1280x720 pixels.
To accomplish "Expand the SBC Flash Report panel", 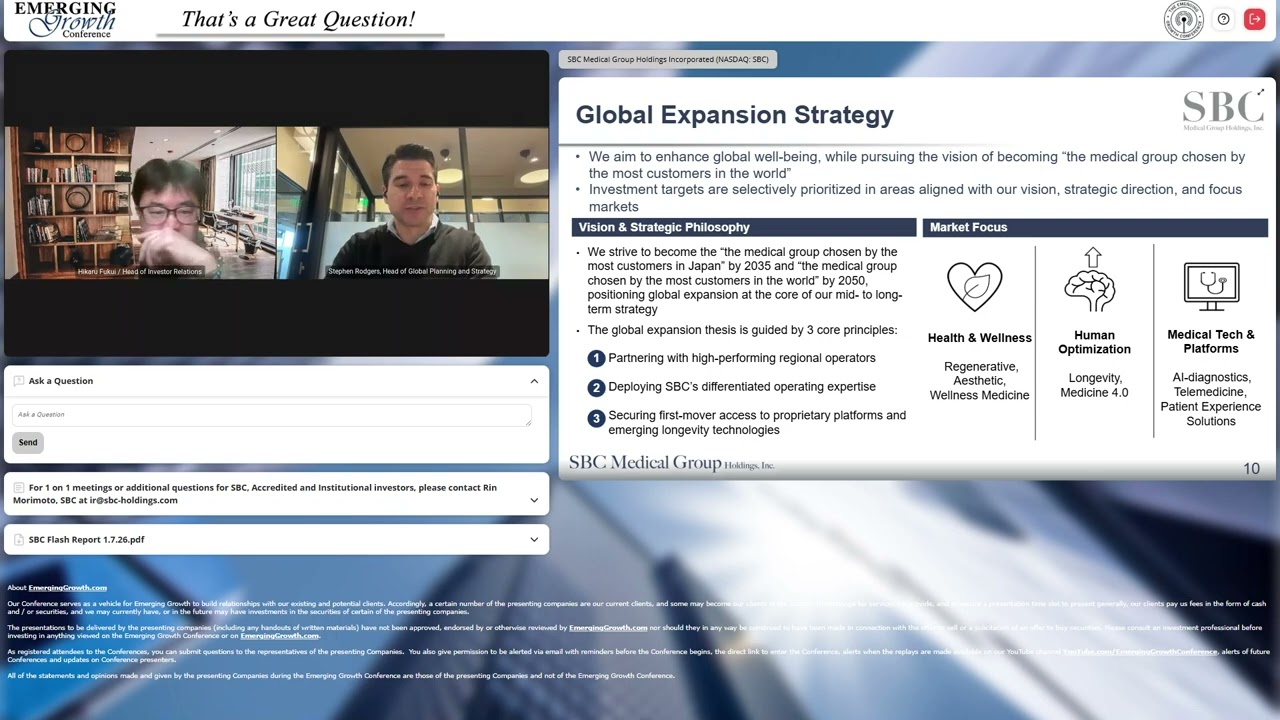I will click(534, 540).
